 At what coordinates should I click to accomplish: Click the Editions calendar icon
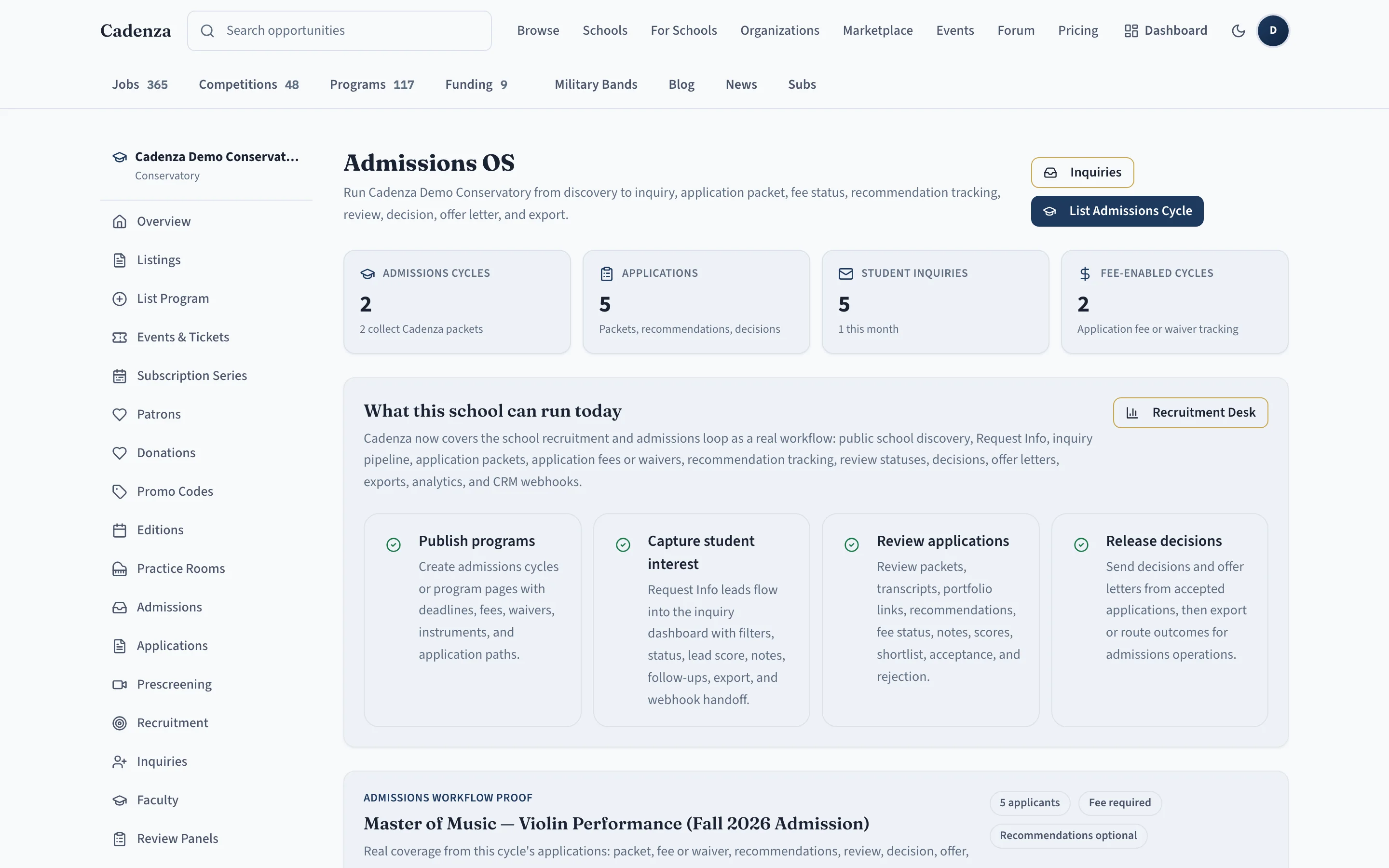(120, 530)
